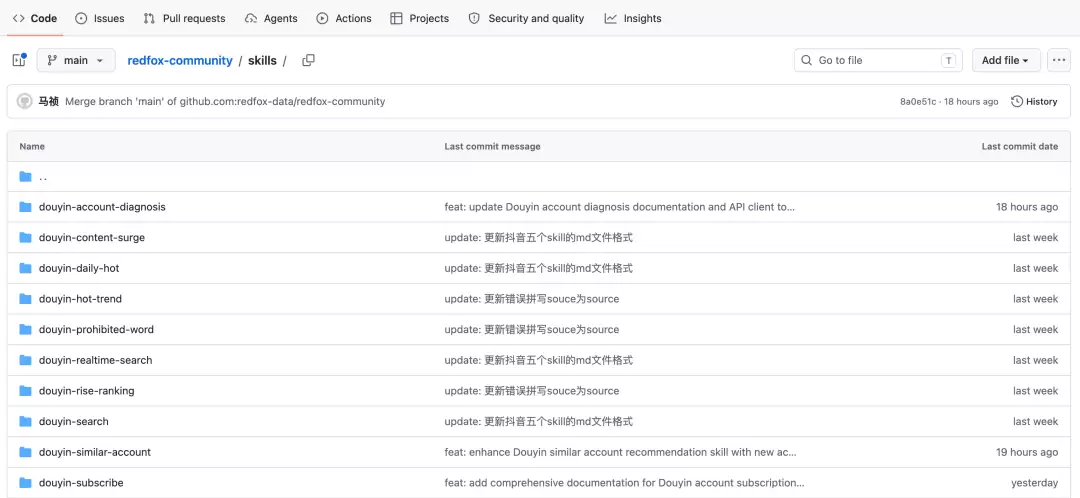
Task: Click the '19 hours ago' commit date
Action: (1027, 452)
